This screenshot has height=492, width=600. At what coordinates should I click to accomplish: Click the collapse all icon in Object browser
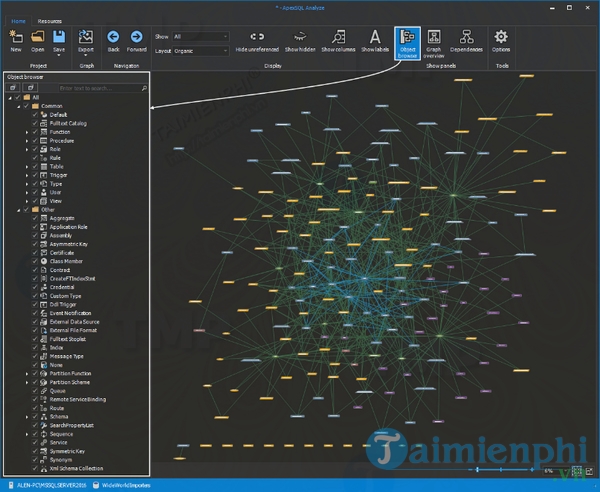point(31,88)
